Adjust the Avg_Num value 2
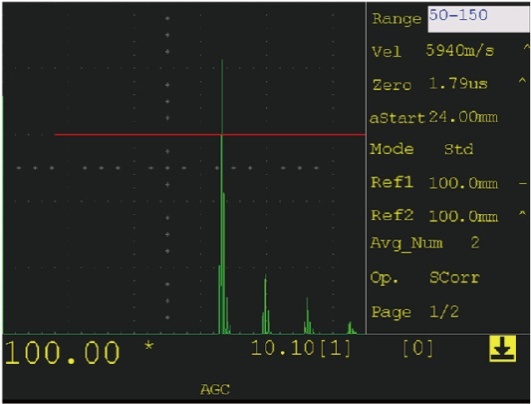Viewport: 531px width, 404px height. 425,243
